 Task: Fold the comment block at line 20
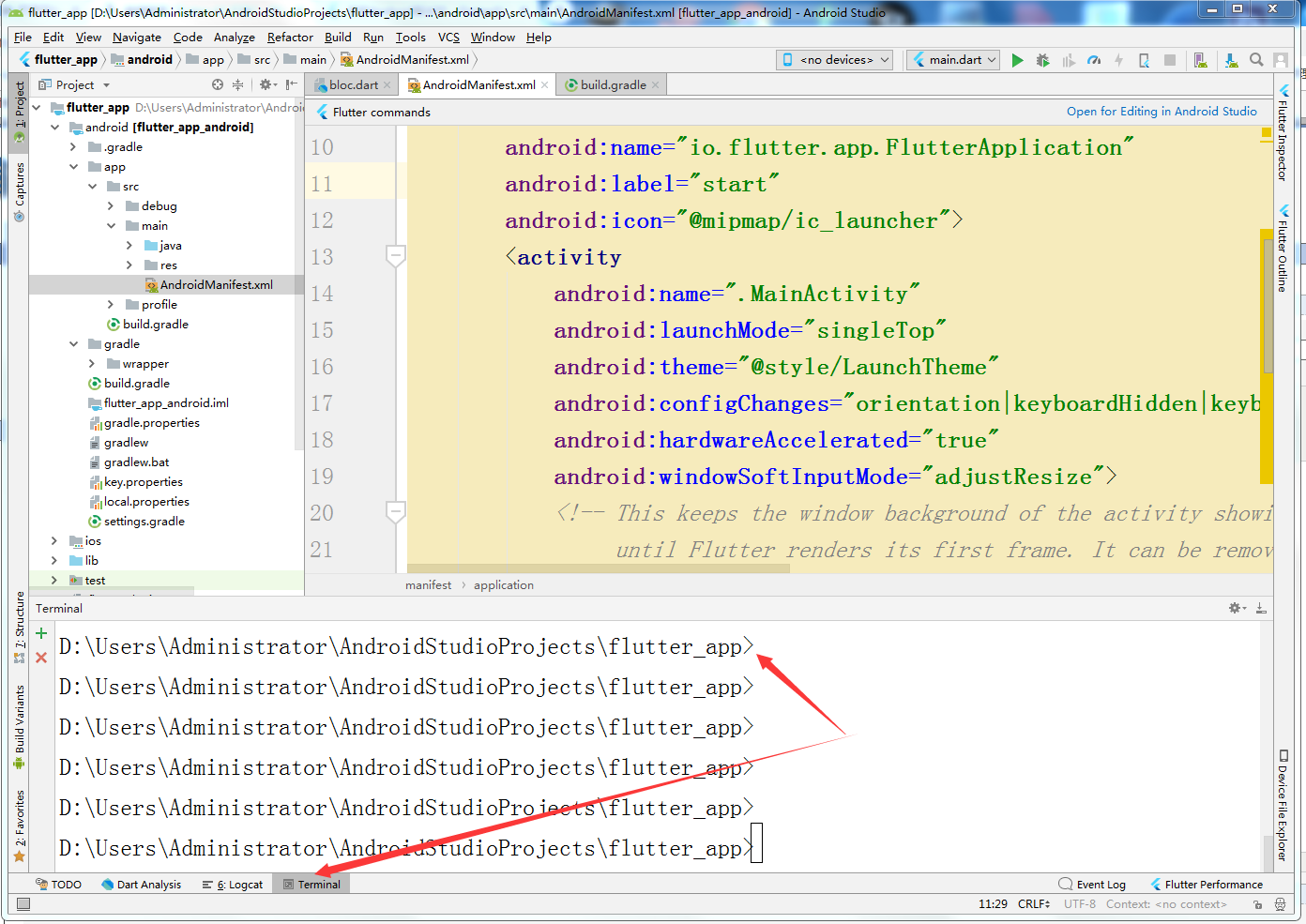(x=396, y=512)
